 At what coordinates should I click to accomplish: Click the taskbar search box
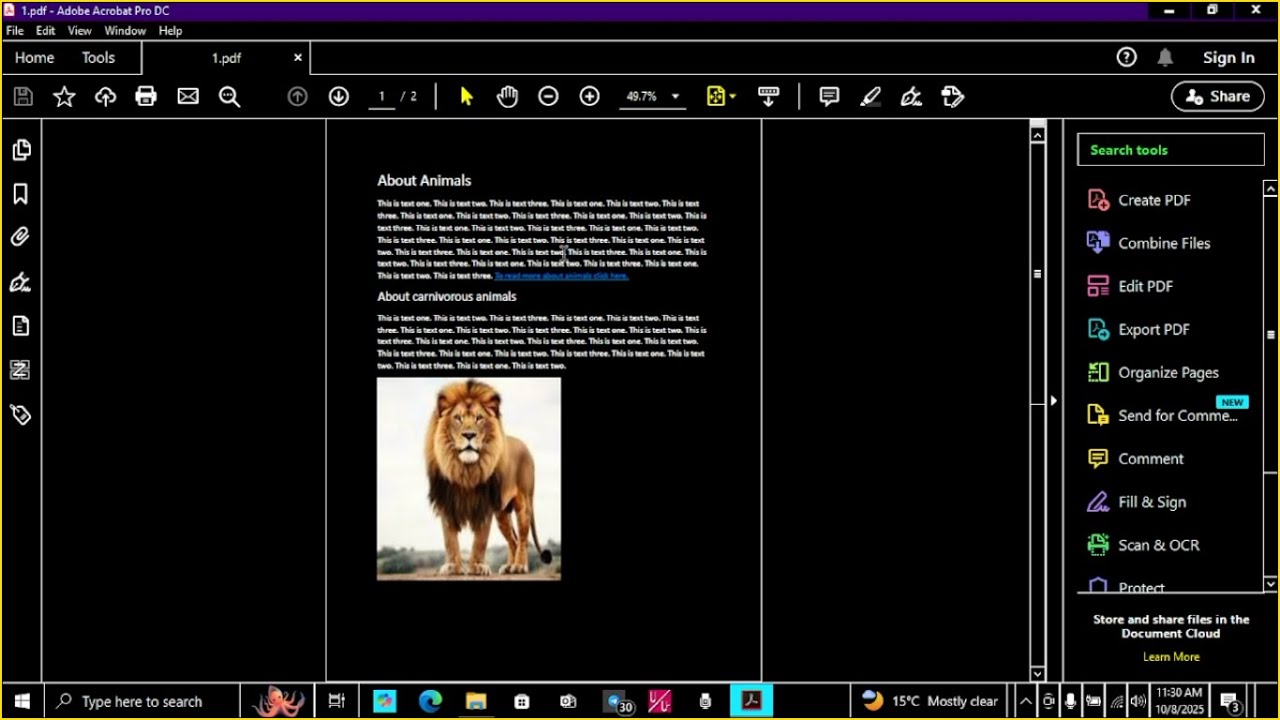(x=141, y=701)
